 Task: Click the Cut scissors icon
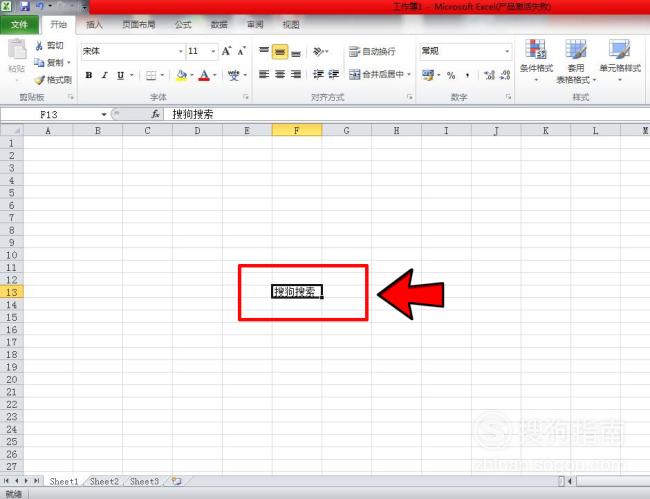(x=39, y=46)
